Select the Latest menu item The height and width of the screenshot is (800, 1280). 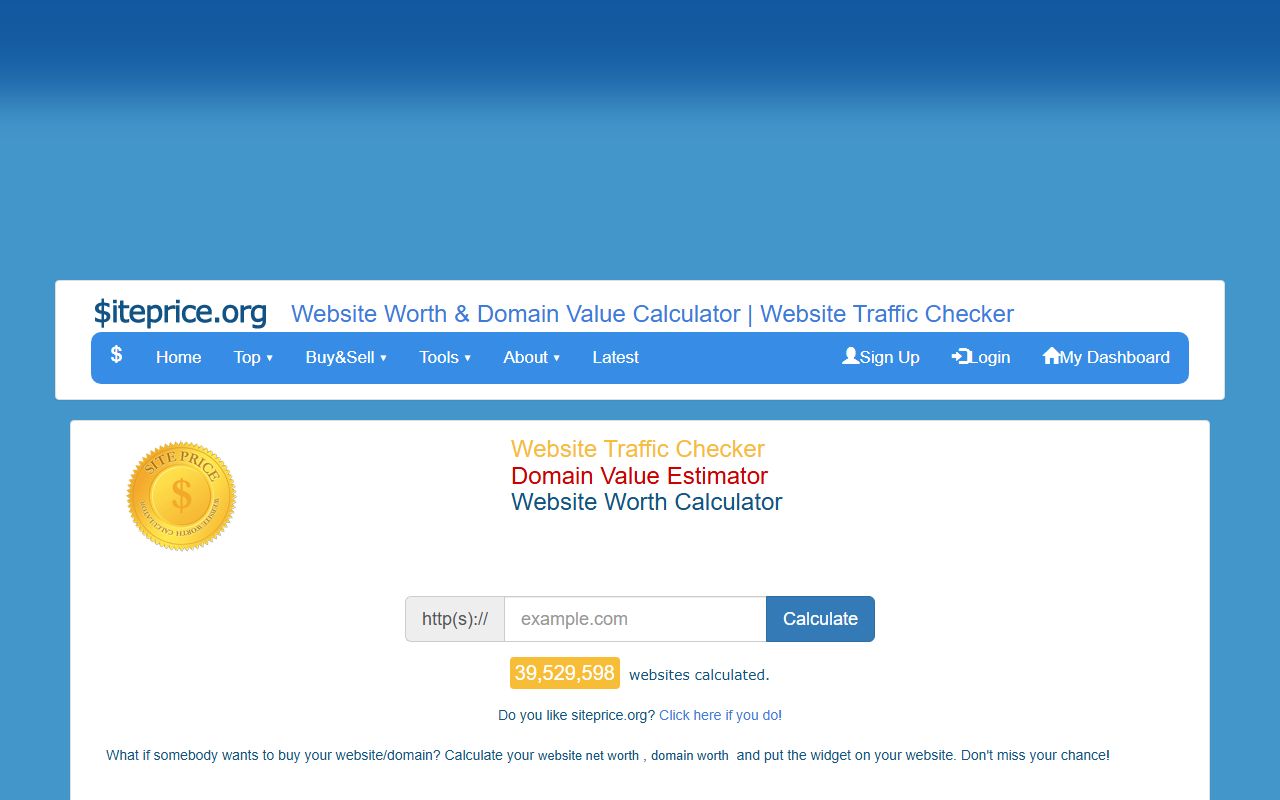pyautogui.click(x=615, y=357)
